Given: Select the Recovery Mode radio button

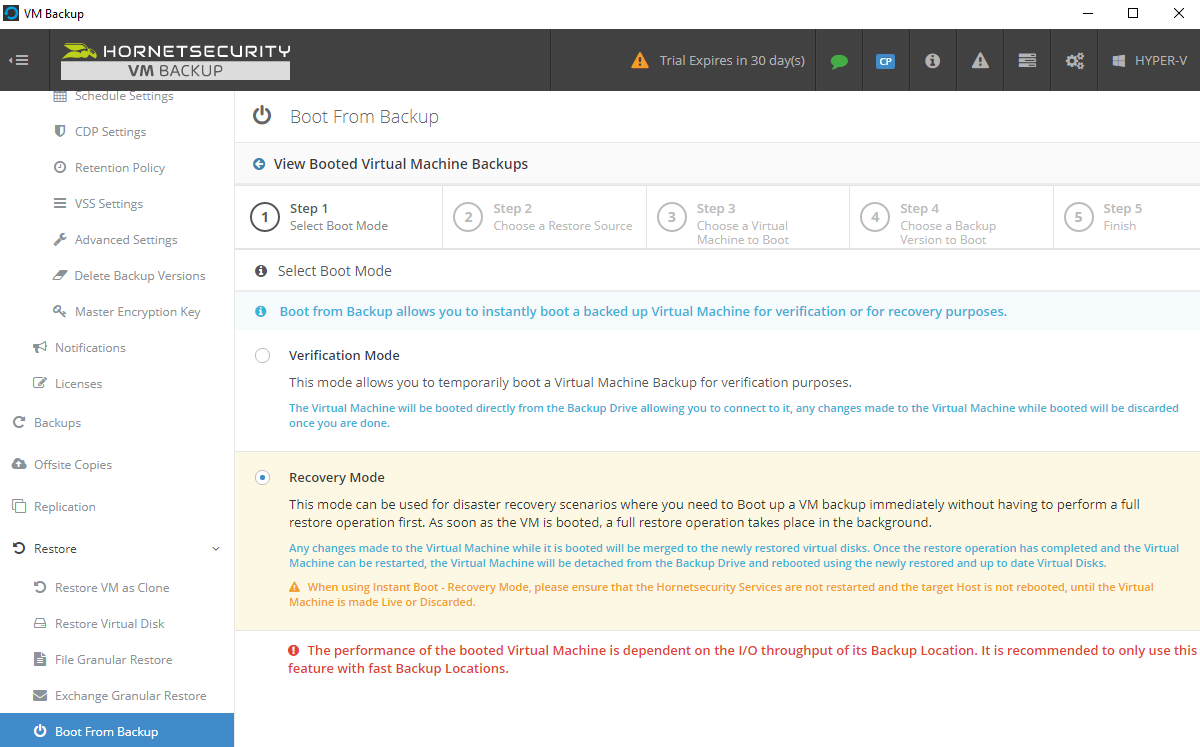Looking at the screenshot, I should (262, 478).
